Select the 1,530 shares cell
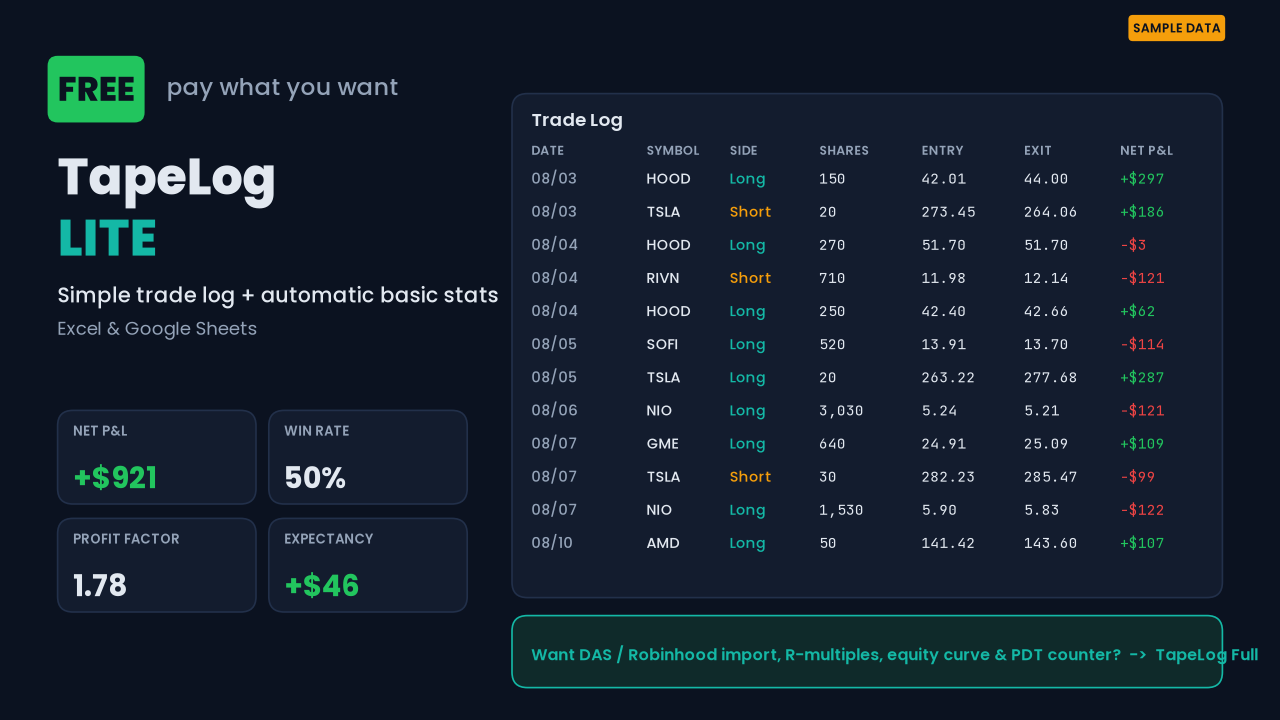 (841, 509)
